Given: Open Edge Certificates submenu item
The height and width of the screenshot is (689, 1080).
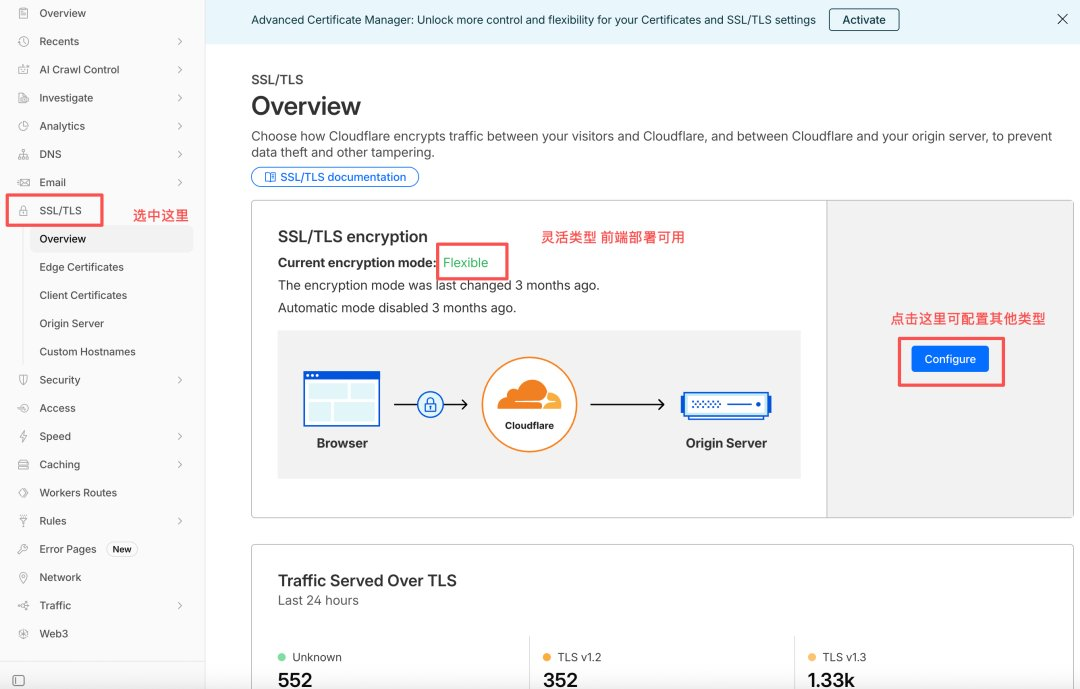Looking at the screenshot, I should tap(81, 267).
